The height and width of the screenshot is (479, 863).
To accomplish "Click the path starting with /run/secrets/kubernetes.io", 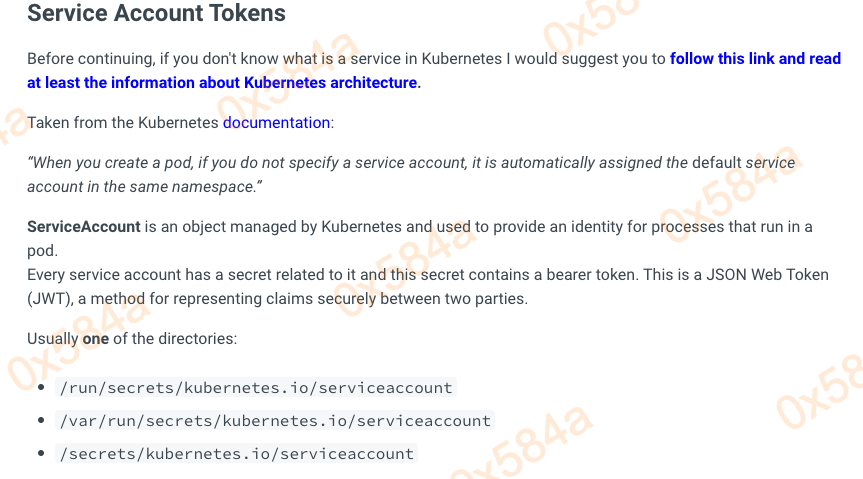I will click(x=257, y=388).
